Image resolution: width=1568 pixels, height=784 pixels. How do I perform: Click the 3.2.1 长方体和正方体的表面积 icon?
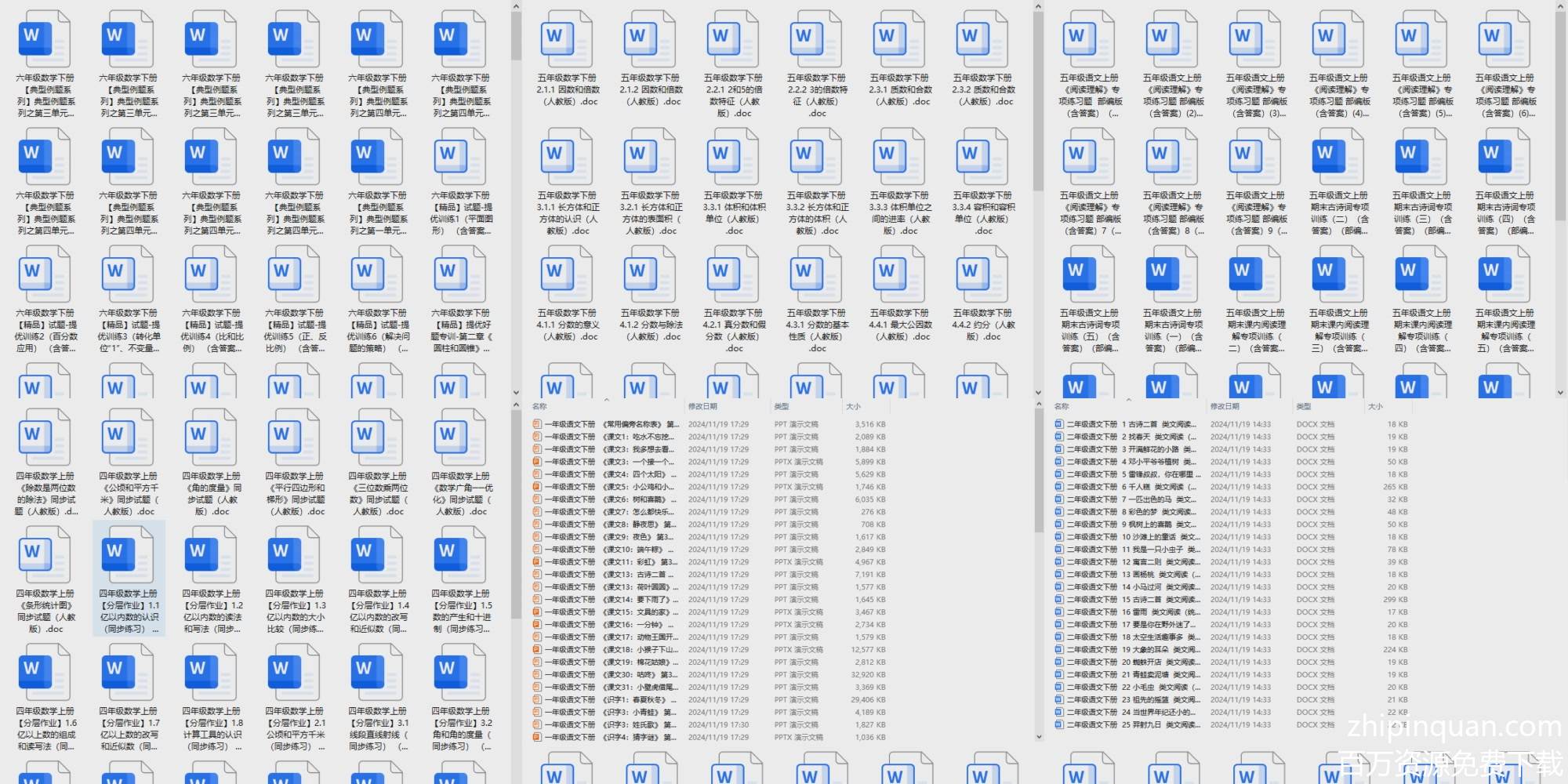coord(650,158)
